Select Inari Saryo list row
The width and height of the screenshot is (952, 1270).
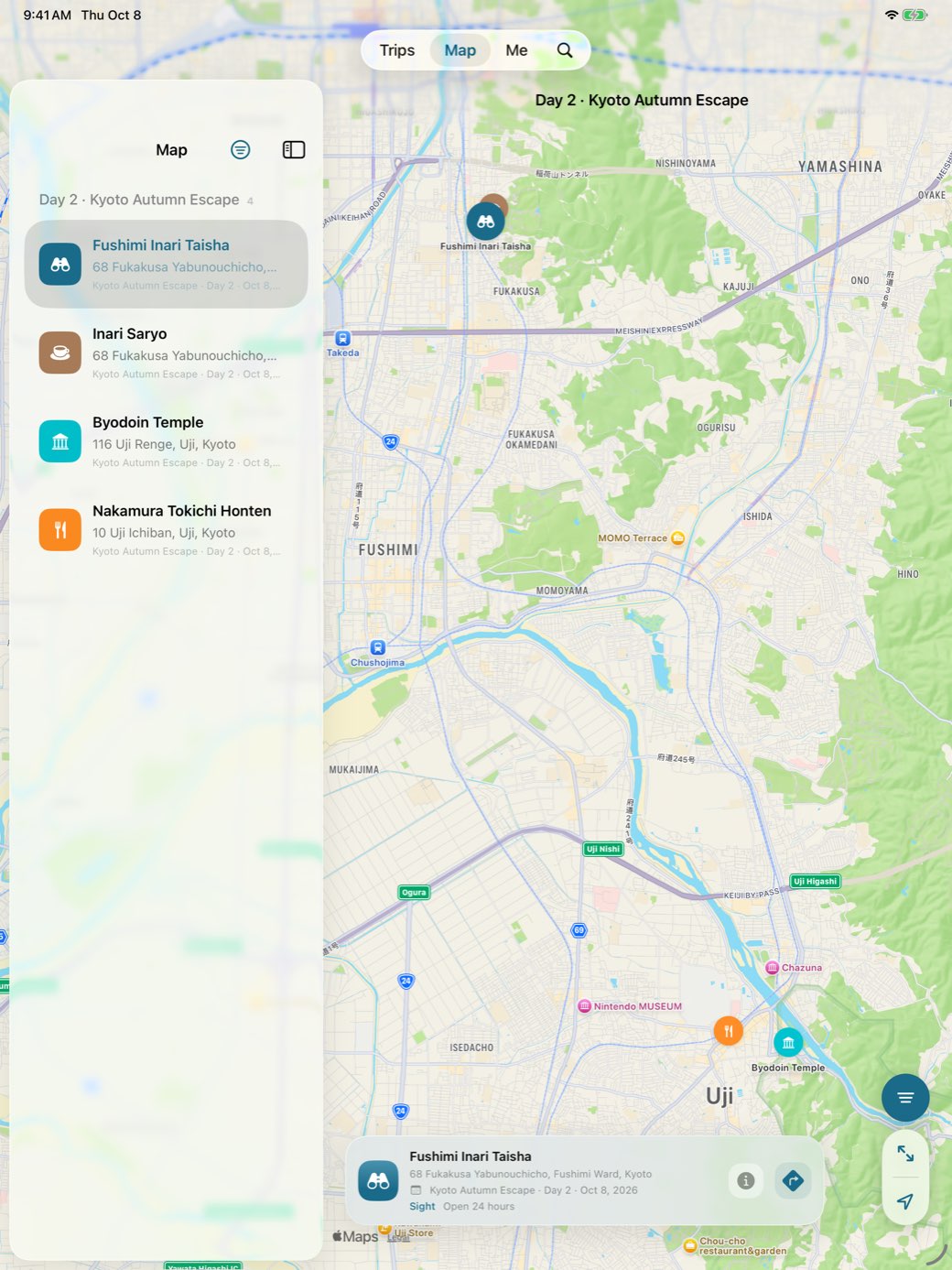coord(166,353)
